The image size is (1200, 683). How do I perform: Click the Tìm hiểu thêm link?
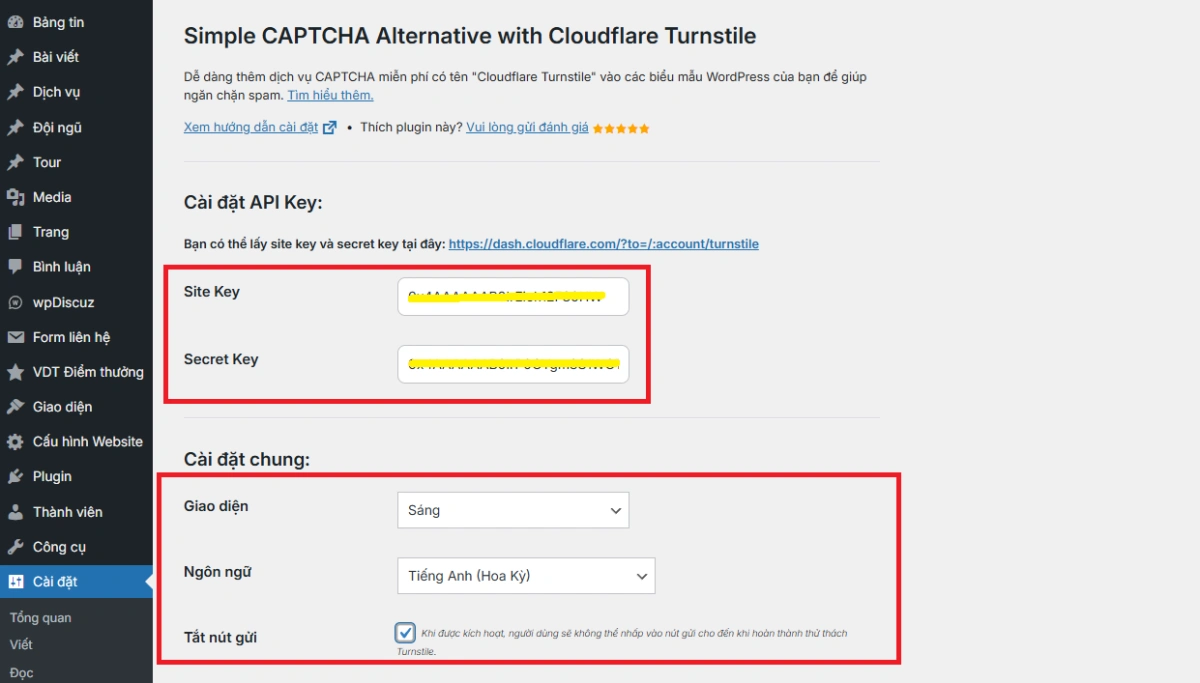click(330, 95)
